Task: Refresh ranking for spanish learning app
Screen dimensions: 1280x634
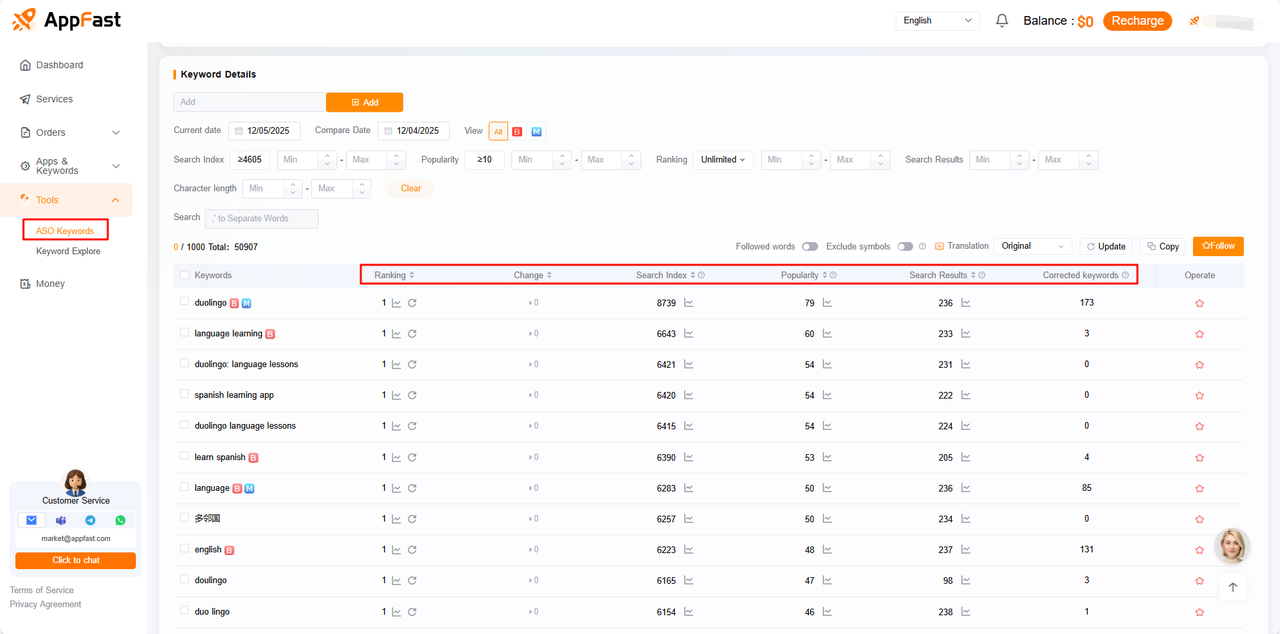Action: click(412, 396)
